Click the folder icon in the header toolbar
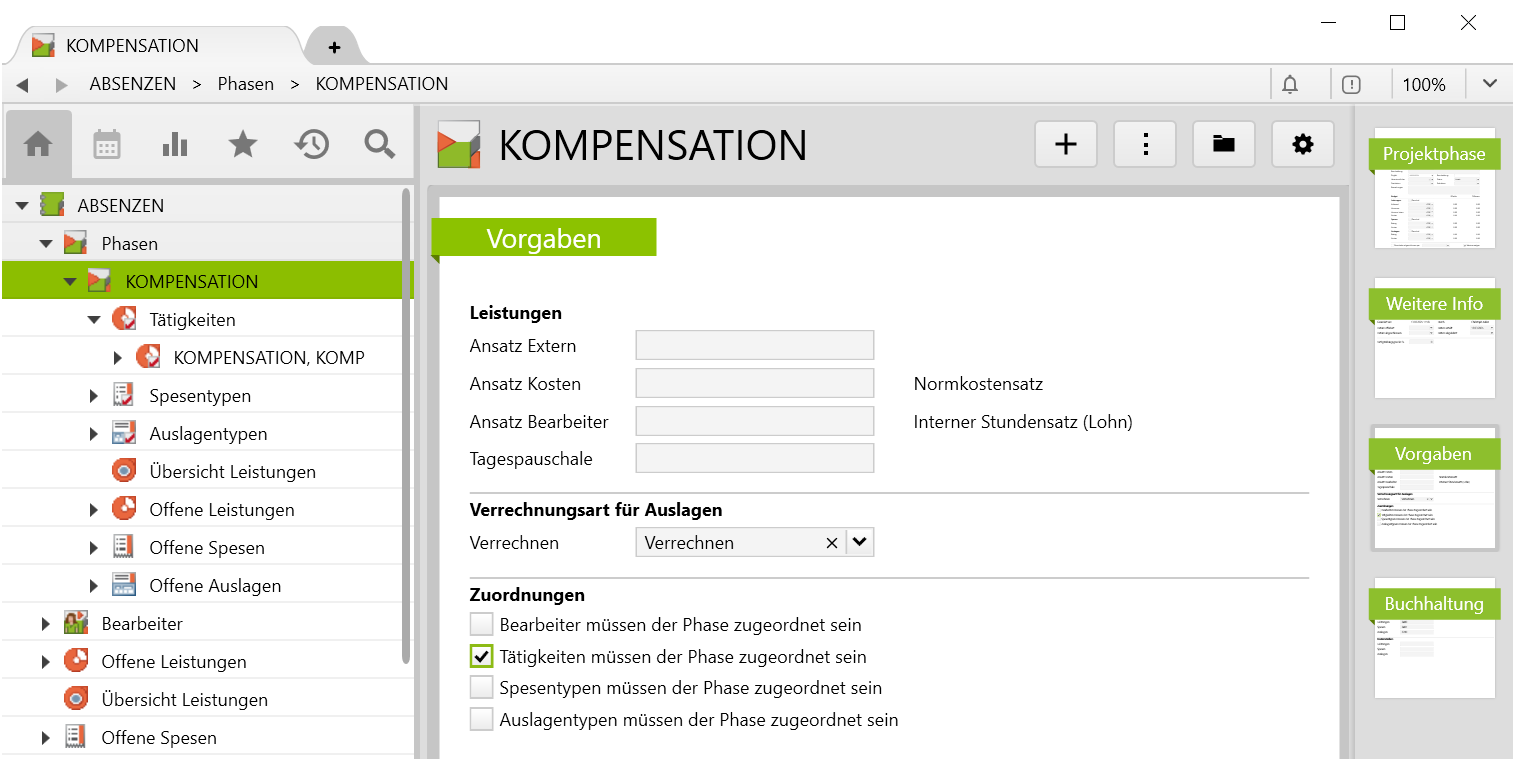This screenshot has width=1514, height=761. pyautogui.click(x=1223, y=143)
